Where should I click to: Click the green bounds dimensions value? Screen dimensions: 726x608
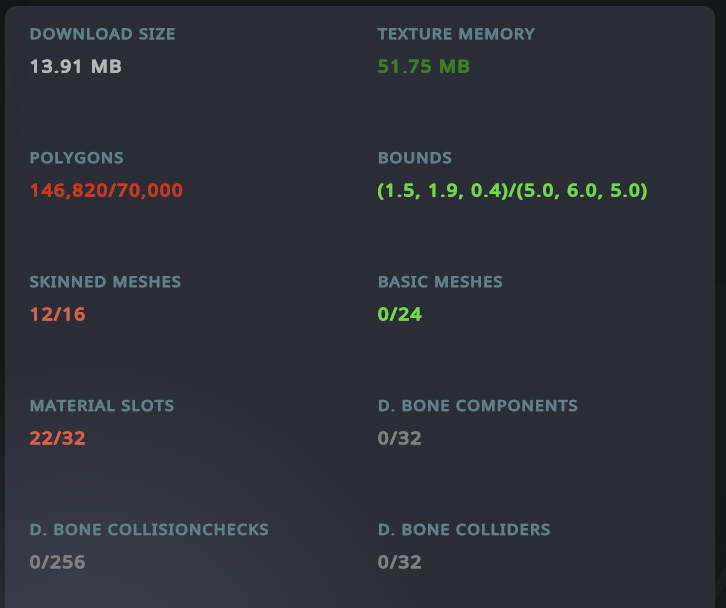point(512,191)
